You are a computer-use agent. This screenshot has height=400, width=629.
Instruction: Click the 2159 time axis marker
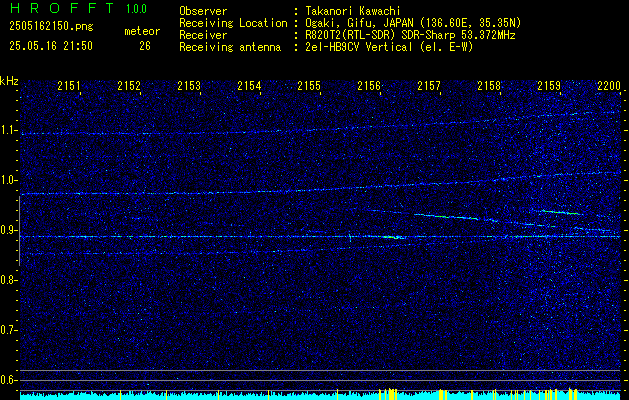[x=549, y=85]
